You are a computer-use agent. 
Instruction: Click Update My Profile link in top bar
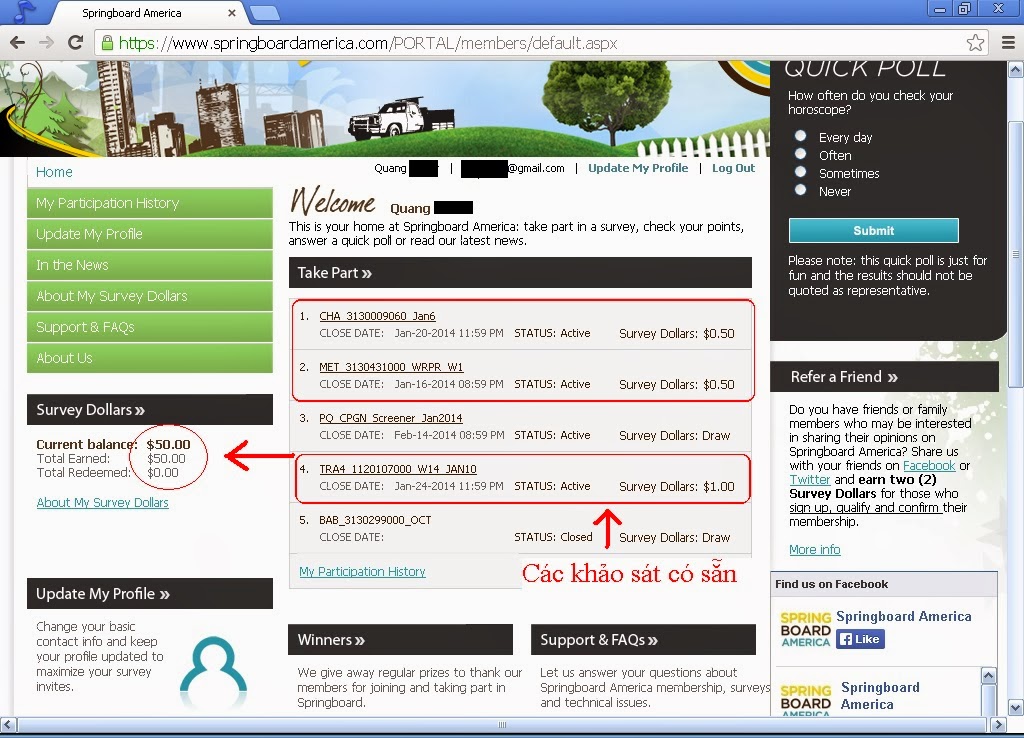tap(638, 168)
